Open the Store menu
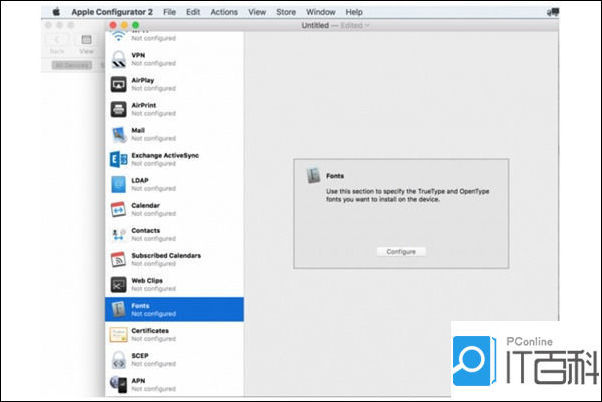 point(286,12)
